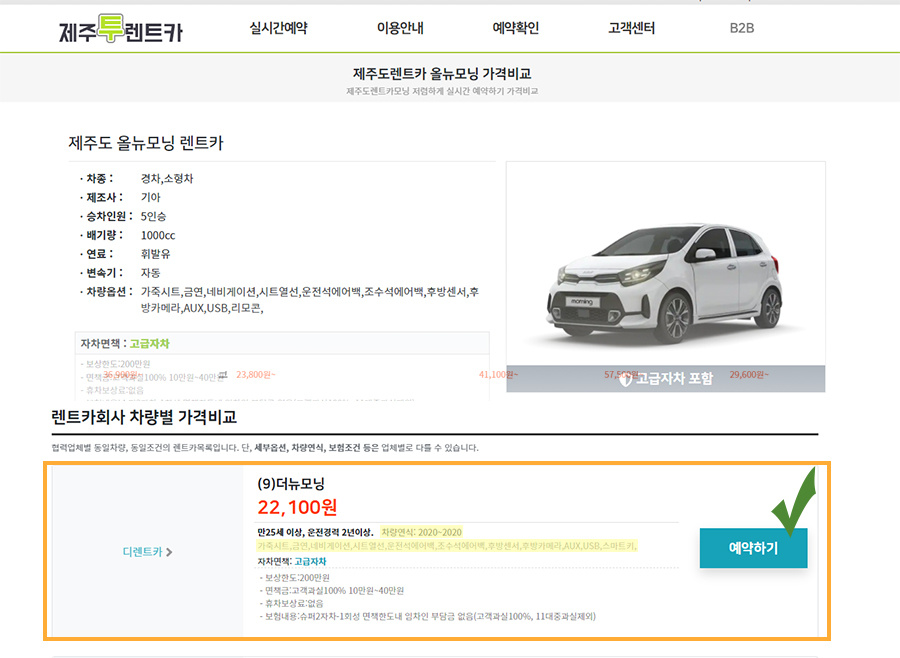Click the 차량연식: 2020~2020 text

[421, 532]
